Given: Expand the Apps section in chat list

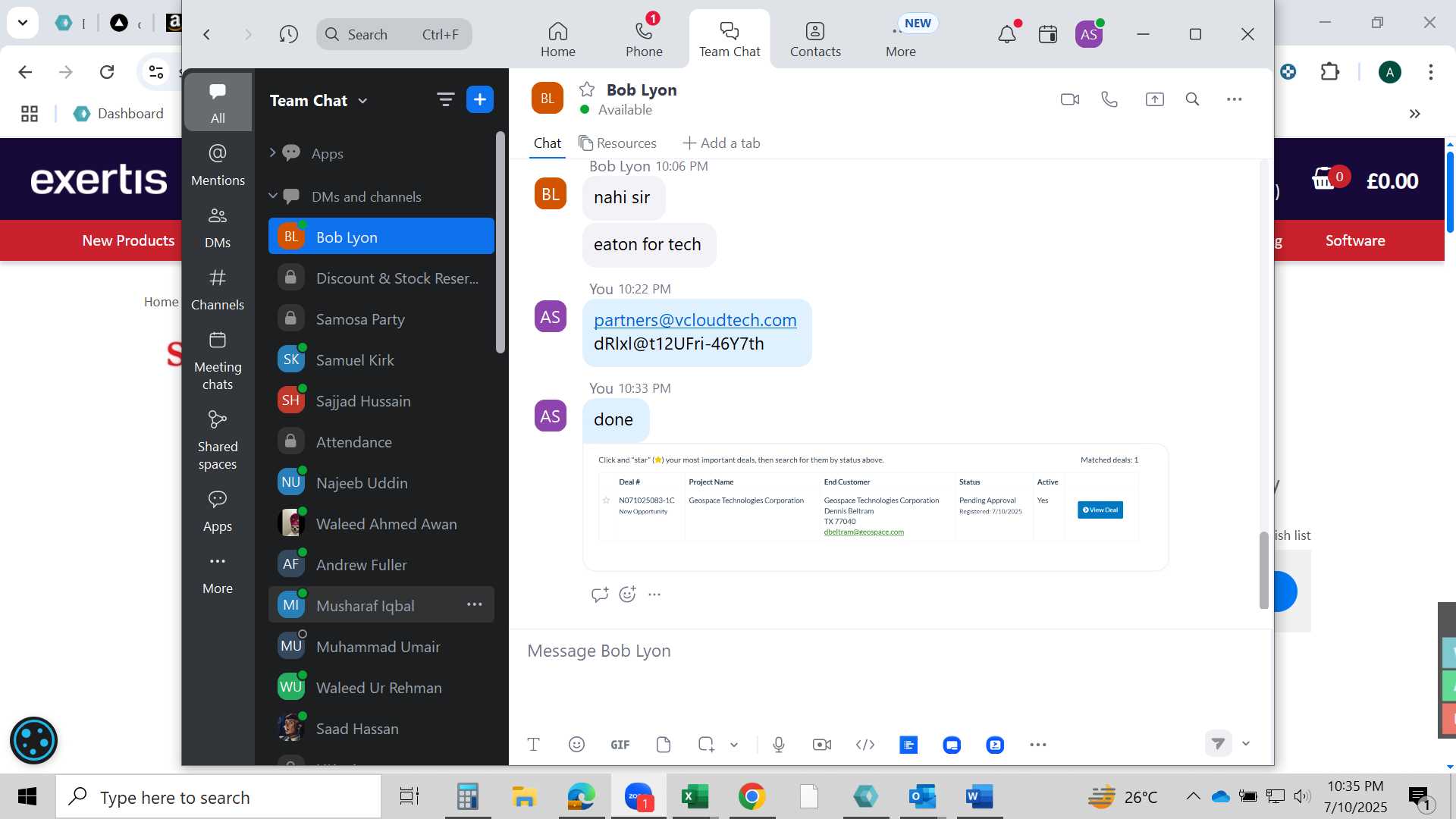Looking at the screenshot, I should [x=272, y=153].
